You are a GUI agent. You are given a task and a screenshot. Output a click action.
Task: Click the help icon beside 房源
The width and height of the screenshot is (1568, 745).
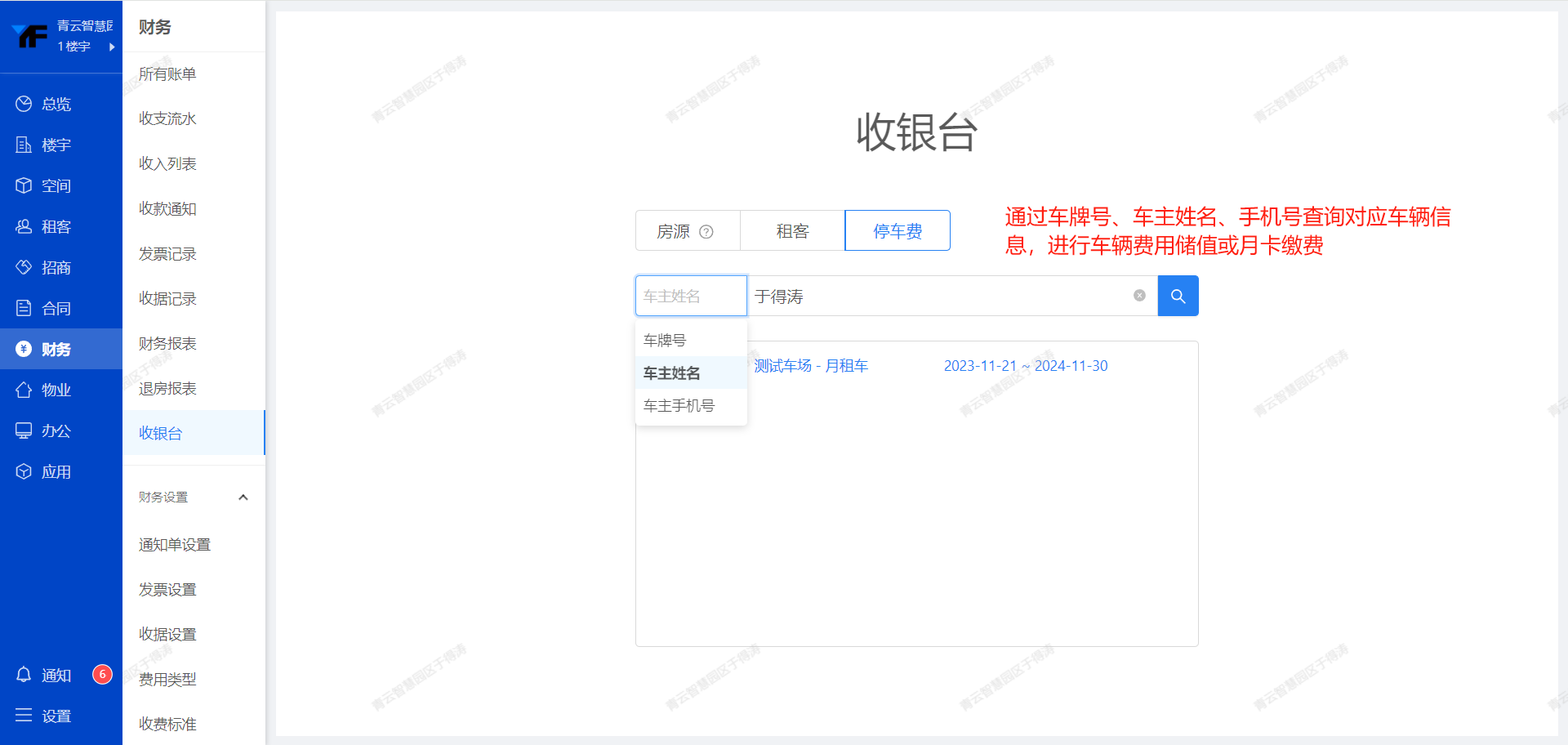706,232
